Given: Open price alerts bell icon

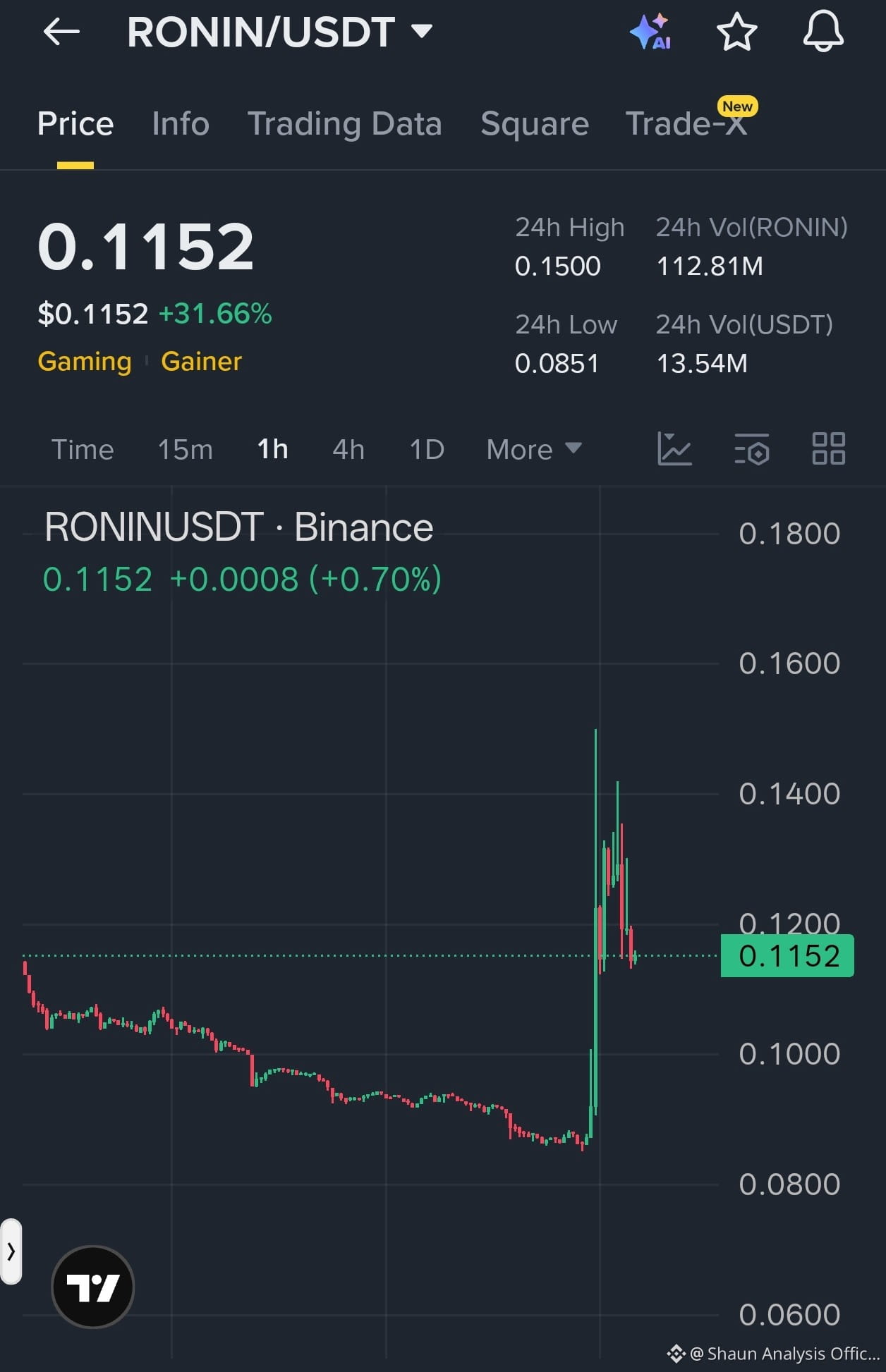Looking at the screenshot, I should click(823, 32).
